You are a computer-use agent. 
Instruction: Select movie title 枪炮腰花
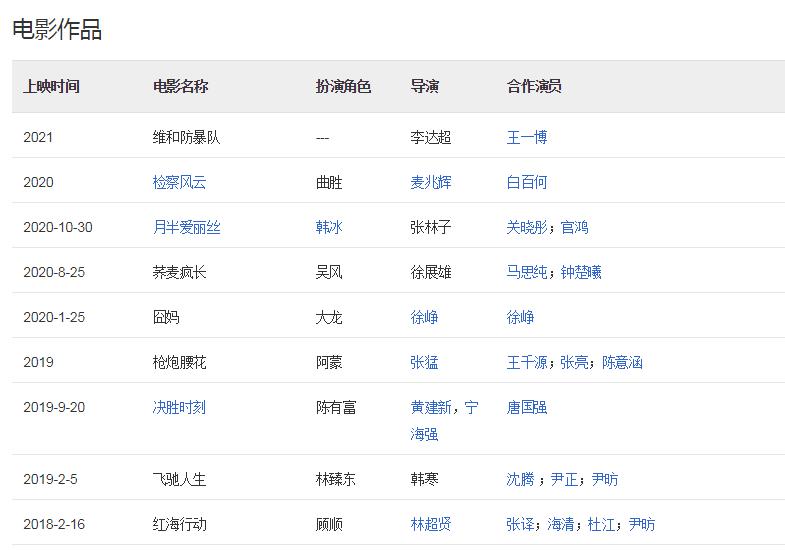[179, 362]
